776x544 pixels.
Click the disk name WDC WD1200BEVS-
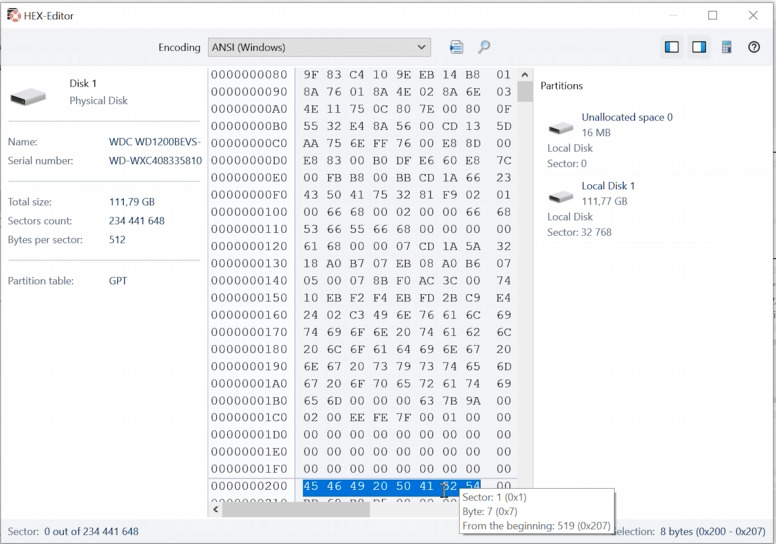(x=154, y=142)
